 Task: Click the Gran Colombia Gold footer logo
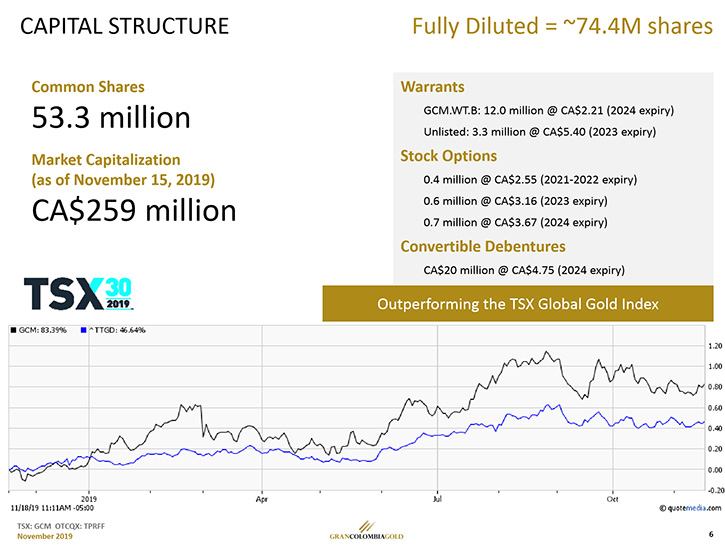(367, 530)
